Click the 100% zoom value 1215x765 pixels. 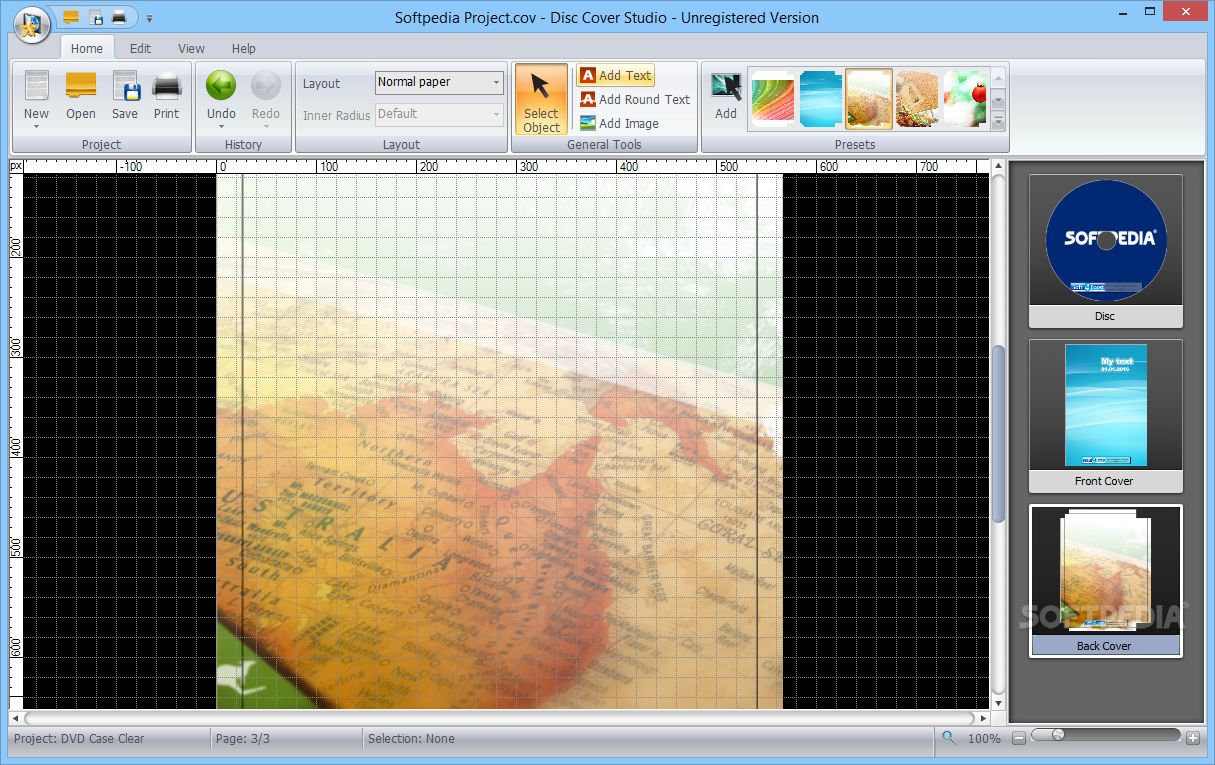(984, 739)
